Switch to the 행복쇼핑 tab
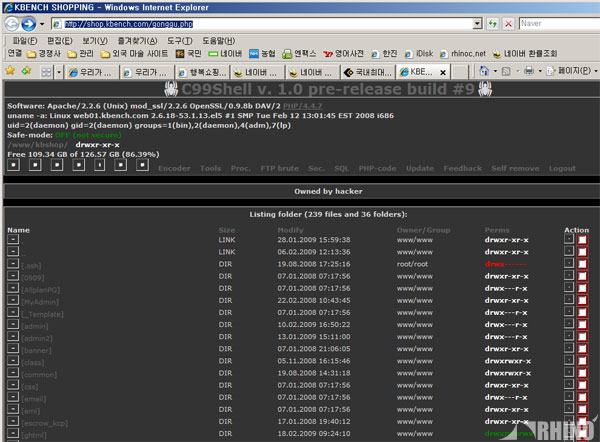 [x=202, y=72]
